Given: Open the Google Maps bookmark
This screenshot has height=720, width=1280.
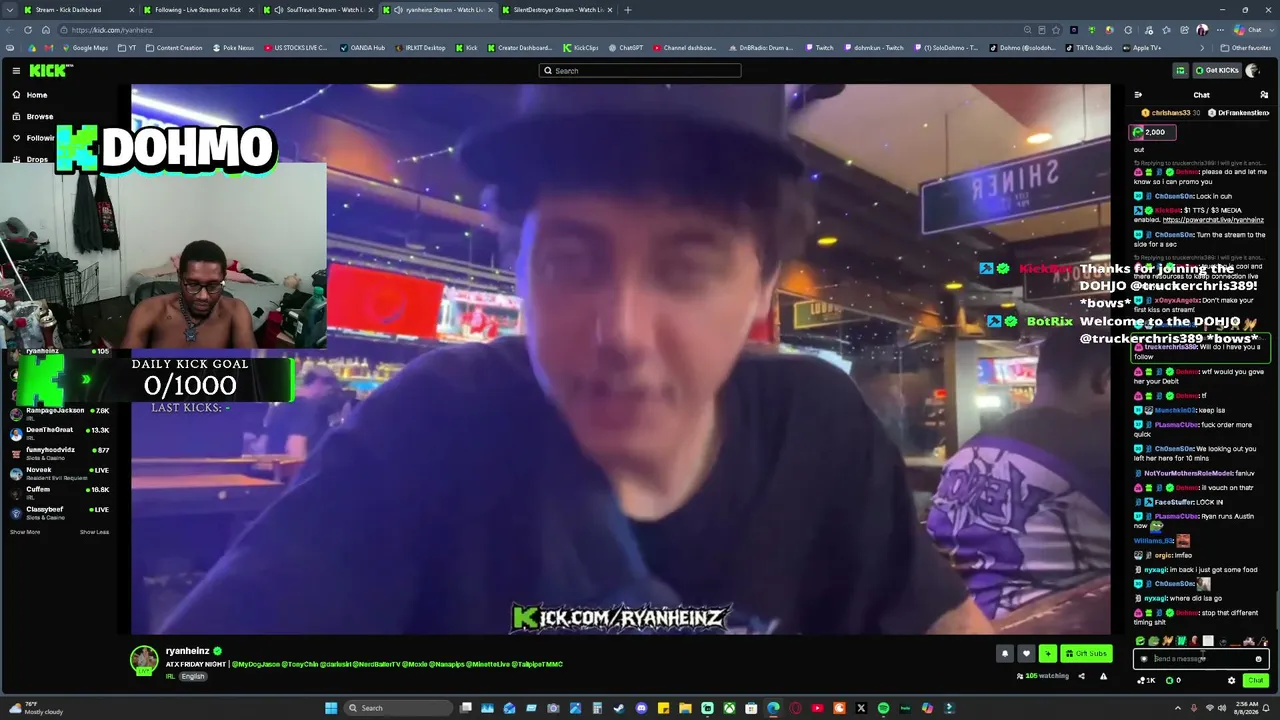Looking at the screenshot, I should point(84,48).
